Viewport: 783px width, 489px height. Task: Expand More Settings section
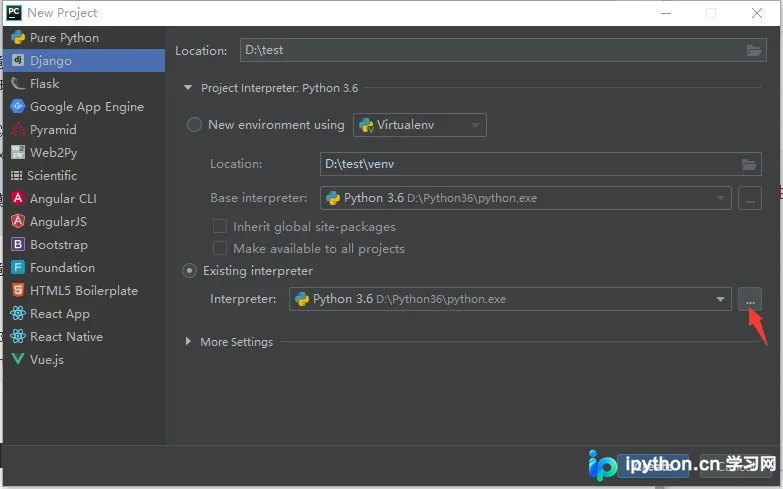click(x=188, y=342)
